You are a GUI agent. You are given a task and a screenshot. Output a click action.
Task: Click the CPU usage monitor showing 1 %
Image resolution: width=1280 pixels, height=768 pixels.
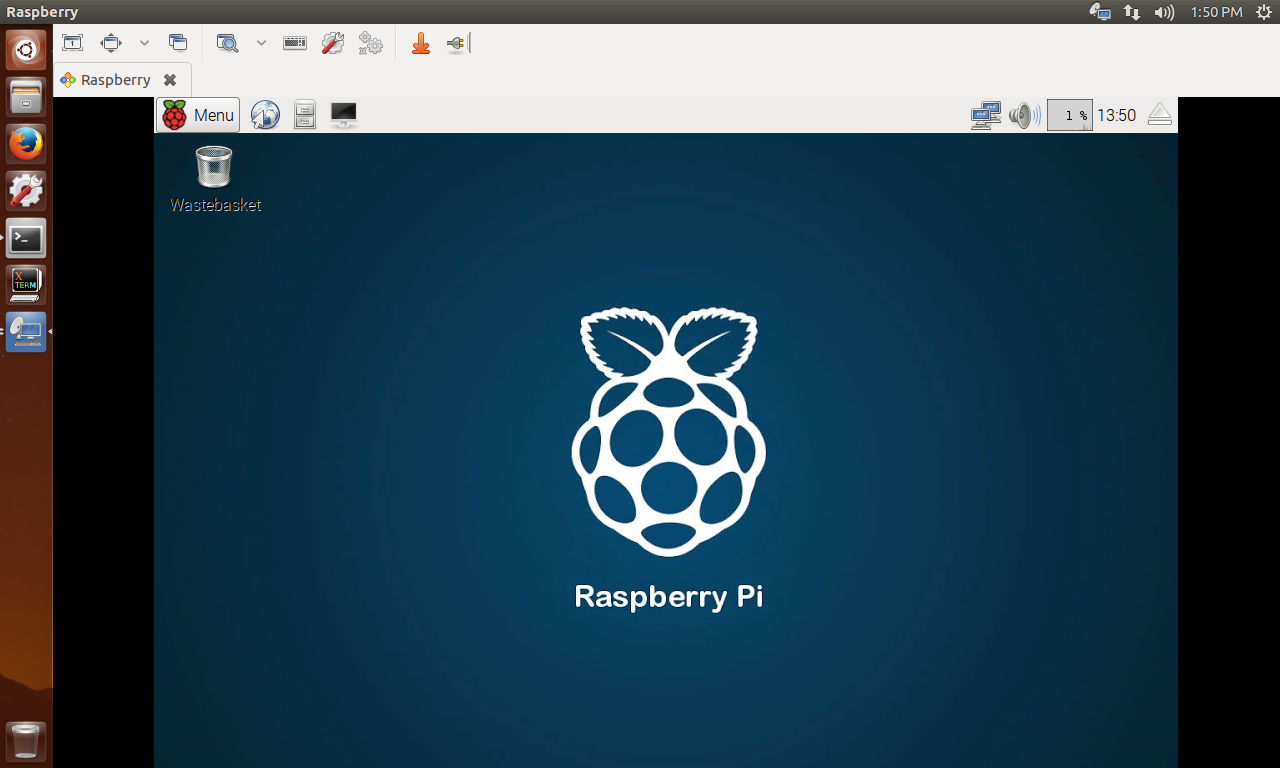coord(1070,114)
